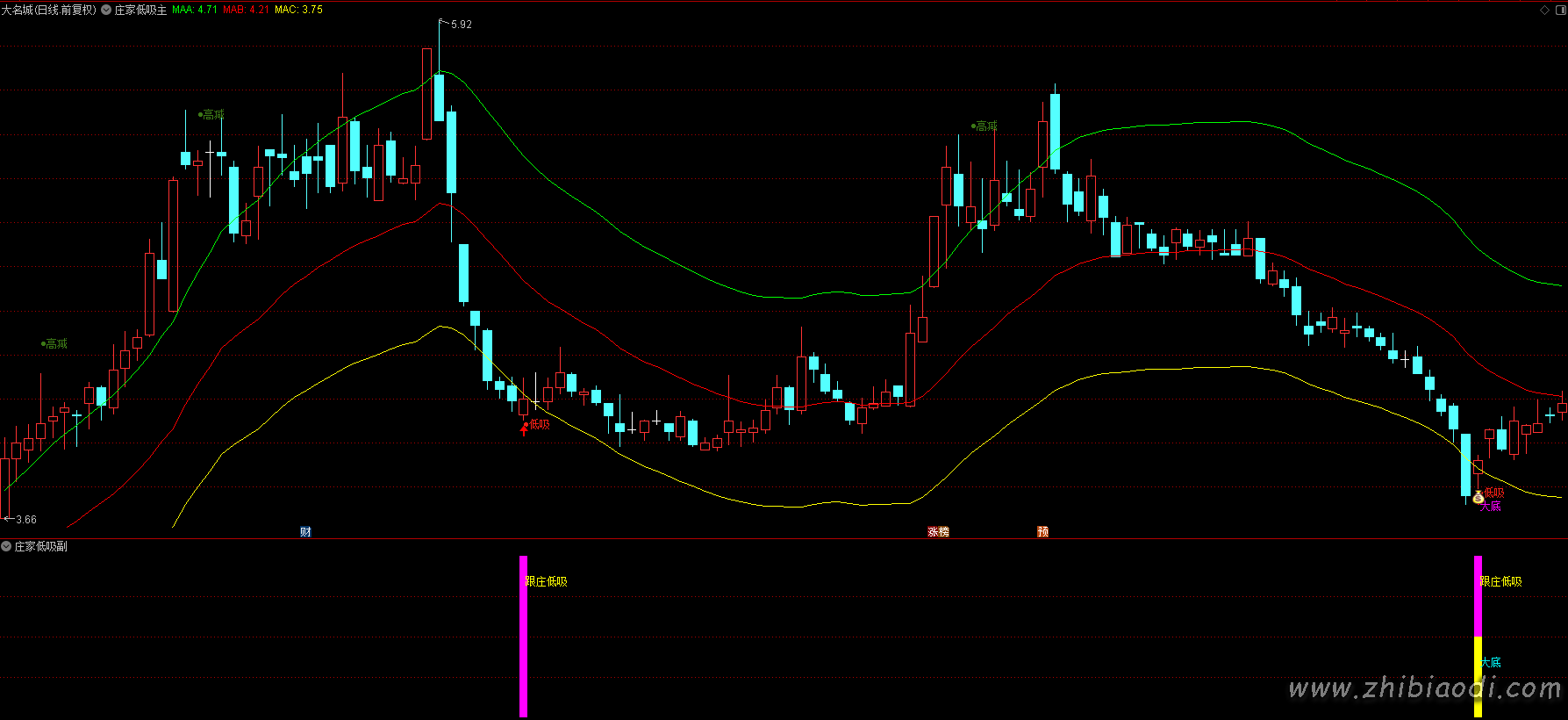
Task: Select the yellow MAC: 3.75 readout
Action: tap(298, 10)
